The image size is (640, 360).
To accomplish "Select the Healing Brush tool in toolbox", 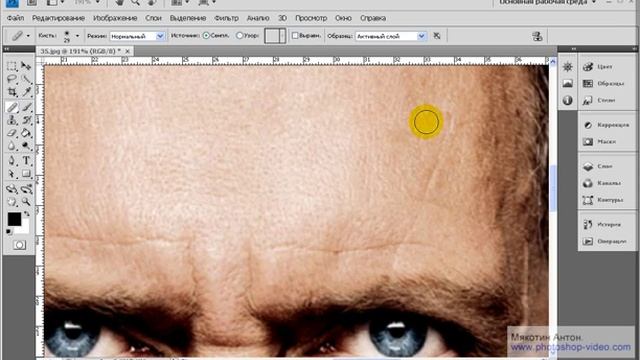I will (x=12, y=107).
